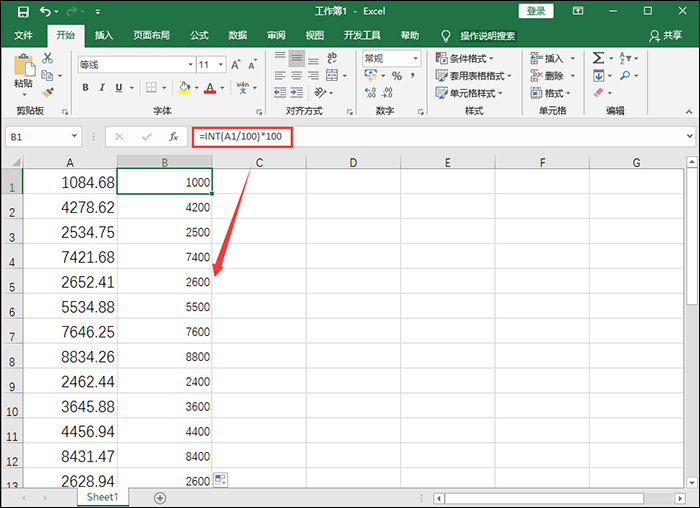The width and height of the screenshot is (700, 508).
Task: Expand the formula bar with the chevron
Action: pyautogui.click(x=690, y=136)
